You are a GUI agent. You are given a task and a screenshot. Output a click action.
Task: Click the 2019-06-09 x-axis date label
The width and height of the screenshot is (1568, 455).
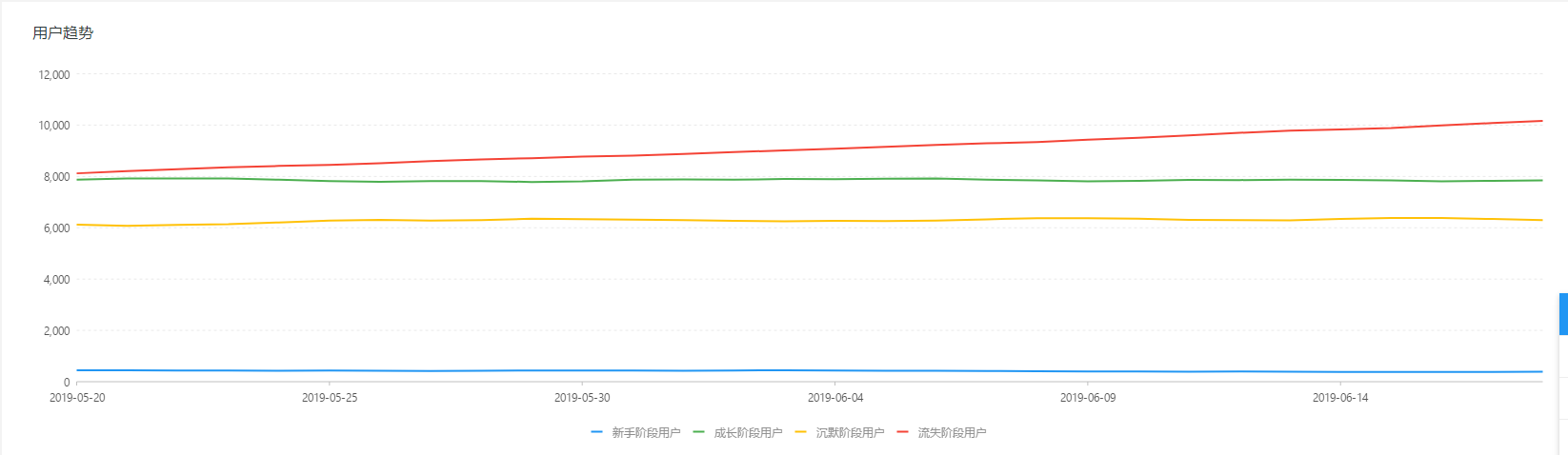coord(1088,397)
